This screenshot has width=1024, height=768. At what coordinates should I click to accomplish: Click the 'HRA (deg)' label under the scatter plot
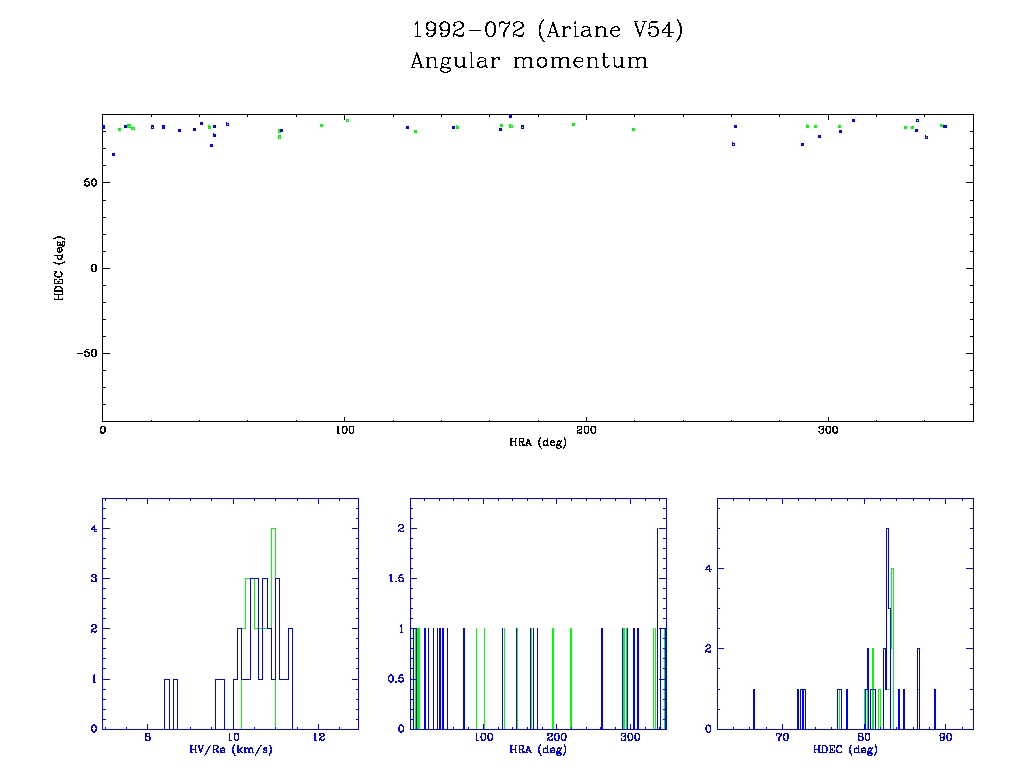[537, 442]
